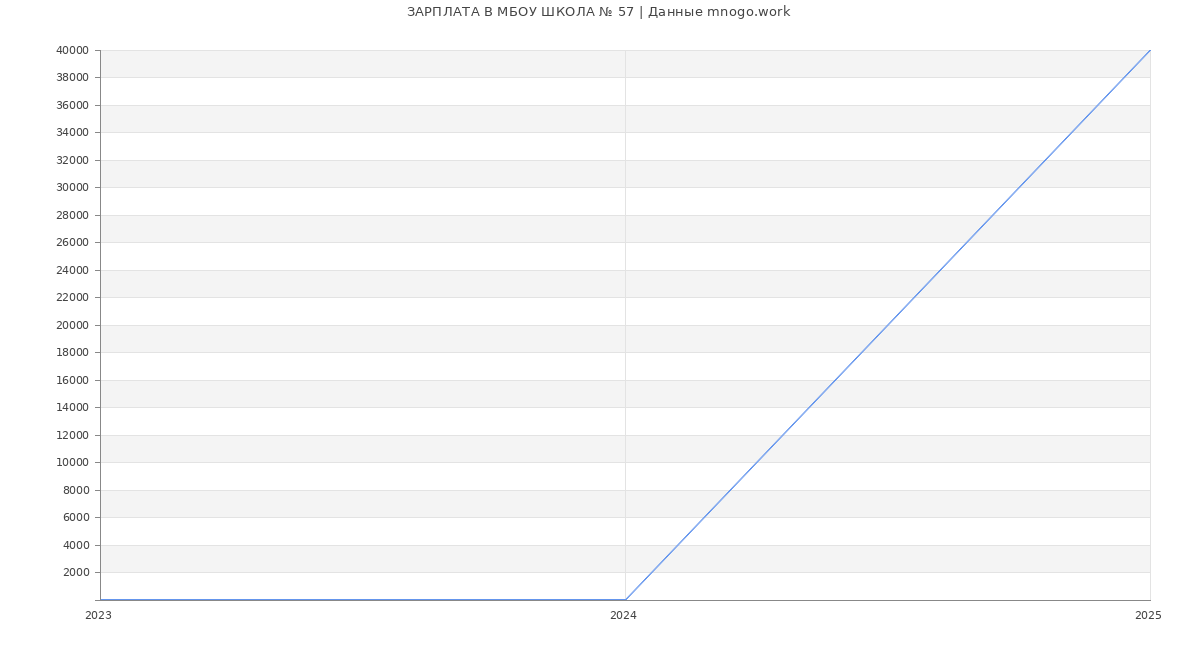The height and width of the screenshot is (650, 1200).
Task: Click the 16000 y-axis label
Action: point(72,380)
